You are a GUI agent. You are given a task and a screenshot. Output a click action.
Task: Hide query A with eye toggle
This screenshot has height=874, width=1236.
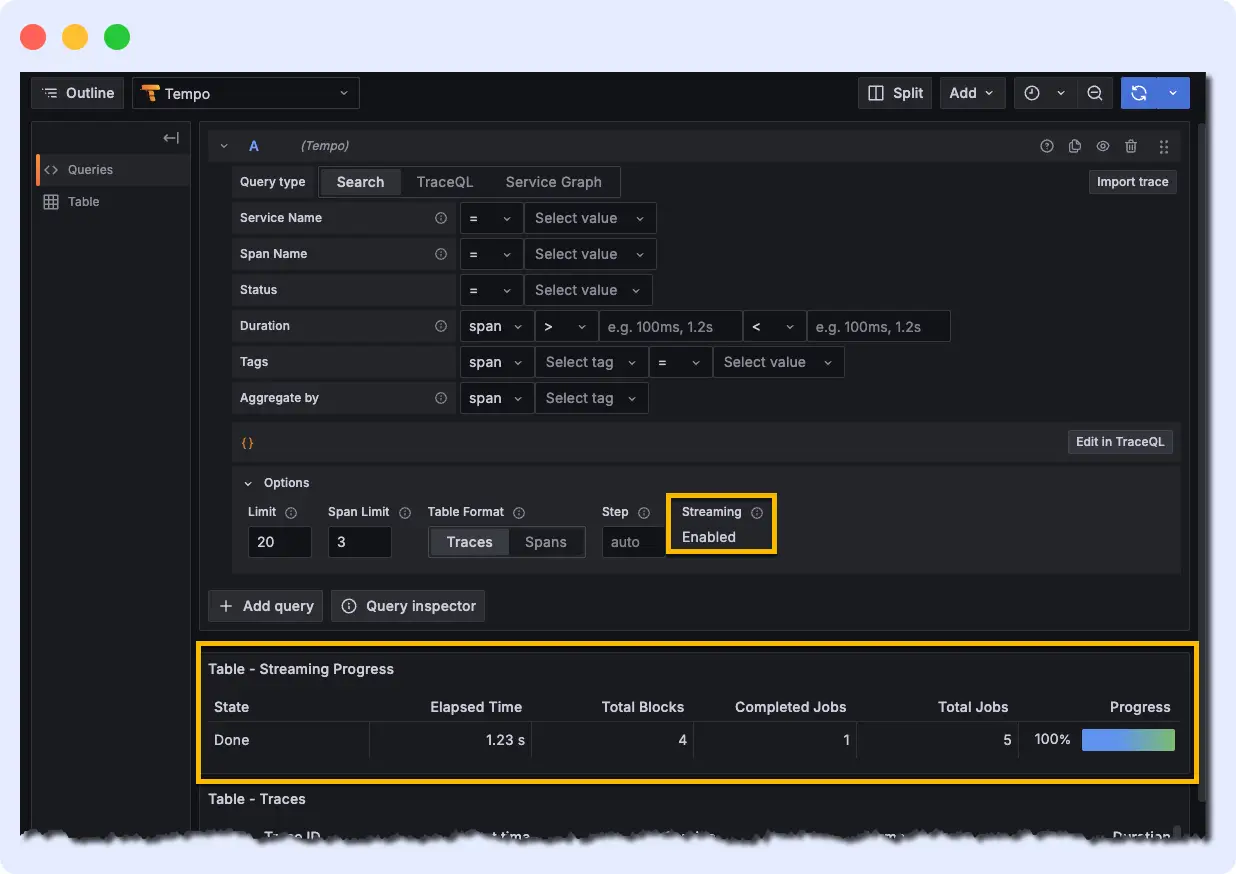tap(1103, 146)
